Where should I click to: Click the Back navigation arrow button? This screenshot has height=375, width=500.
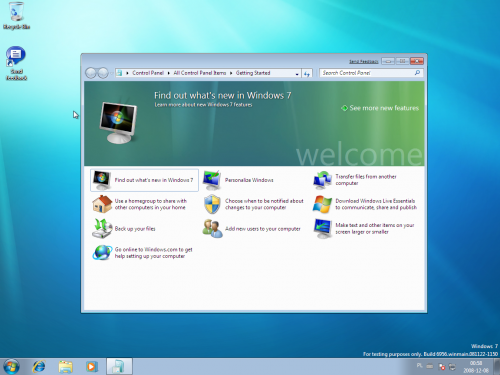point(91,73)
